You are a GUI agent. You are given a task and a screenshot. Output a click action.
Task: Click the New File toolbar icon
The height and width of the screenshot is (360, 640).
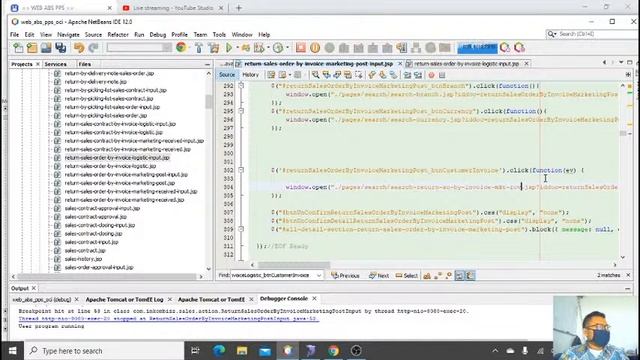(x=18, y=48)
